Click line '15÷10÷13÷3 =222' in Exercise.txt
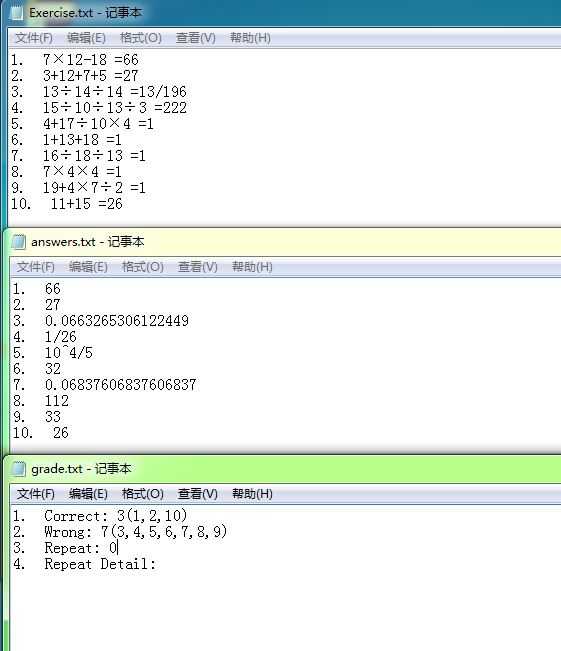The width and height of the screenshot is (561, 651). [115, 108]
